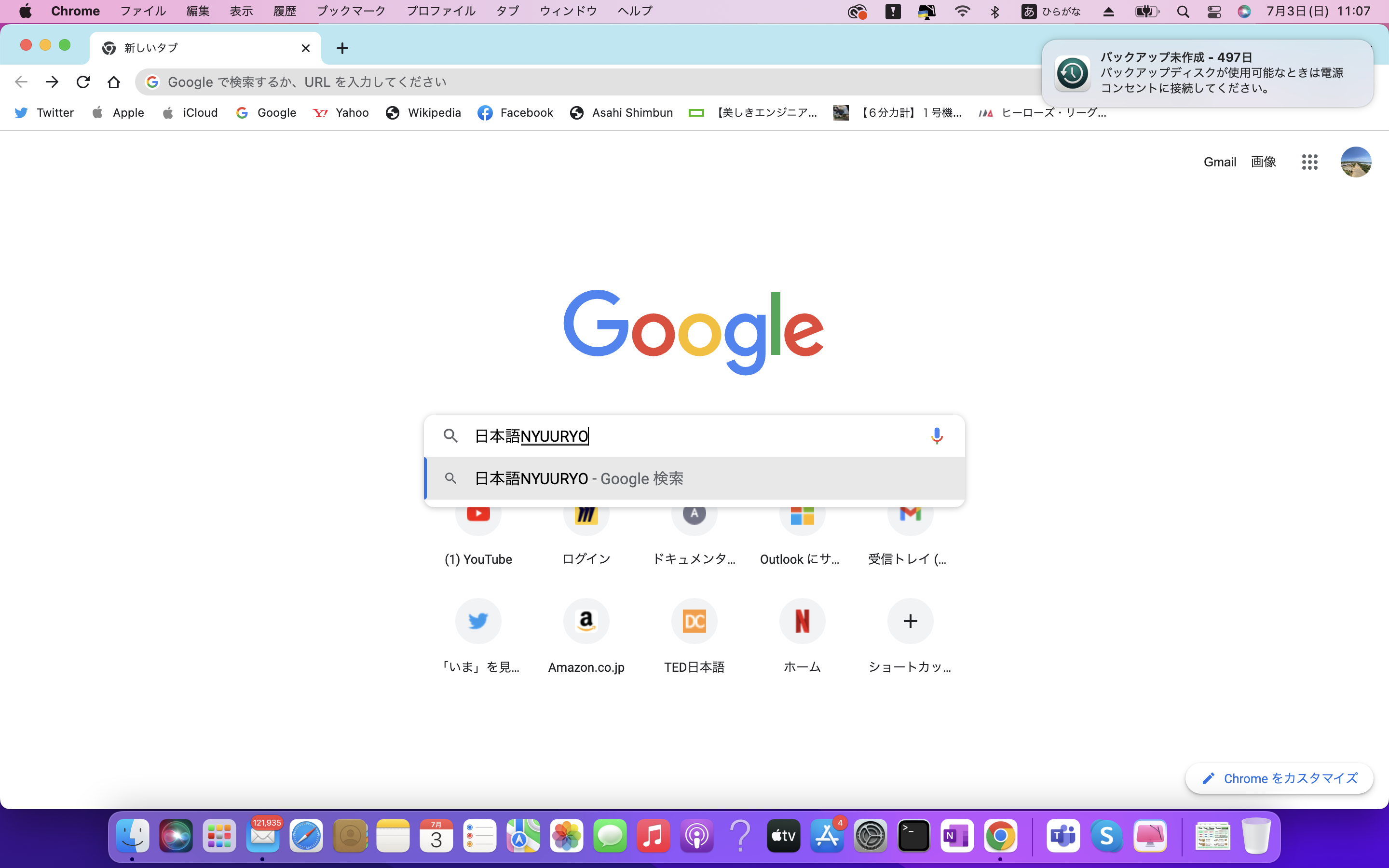Click the TED日本語 shortcut tile
Viewport: 1389px width, 868px height.
[x=694, y=621]
